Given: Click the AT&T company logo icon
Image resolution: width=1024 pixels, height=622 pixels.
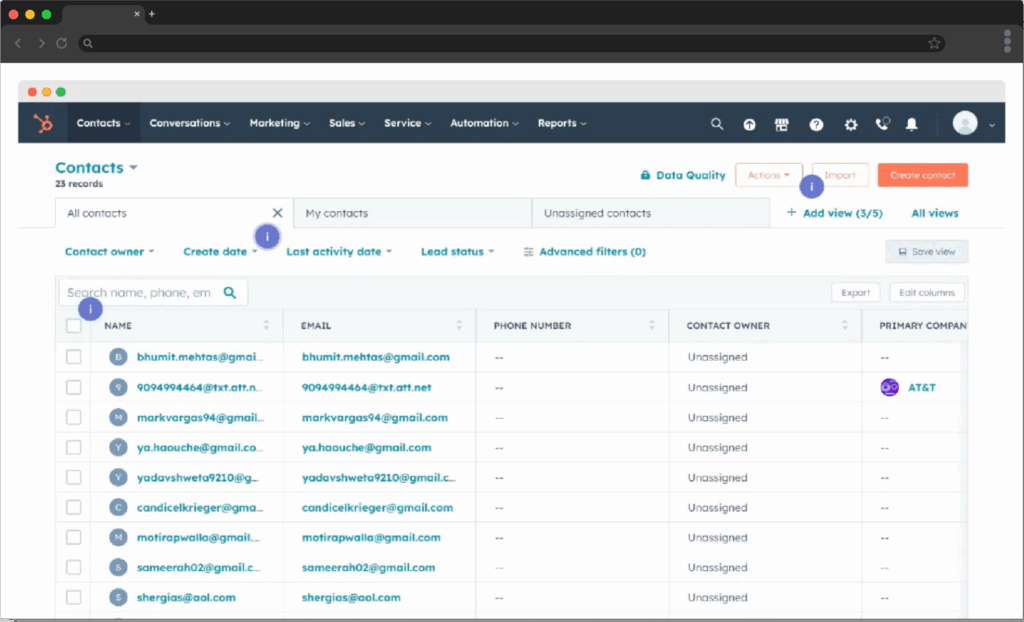Looking at the screenshot, I should (x=889, y=387).
